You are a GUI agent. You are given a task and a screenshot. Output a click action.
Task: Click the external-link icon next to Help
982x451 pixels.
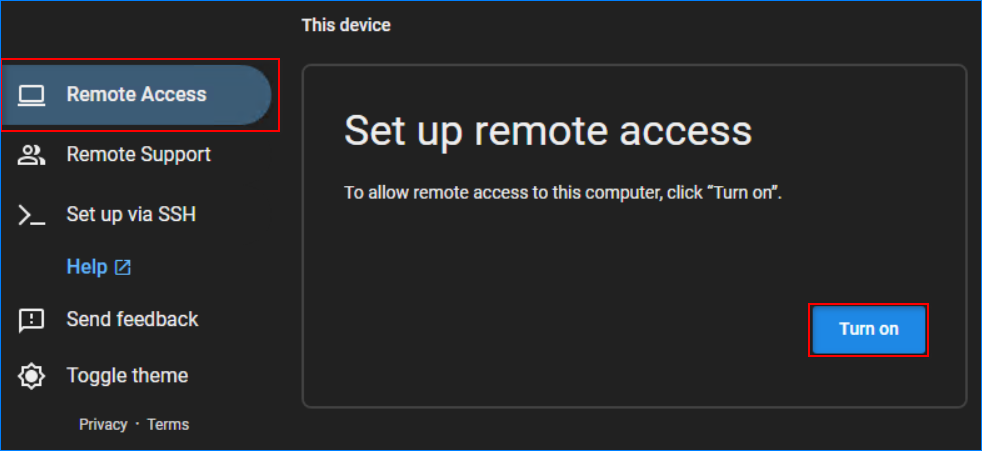[123, 268]
